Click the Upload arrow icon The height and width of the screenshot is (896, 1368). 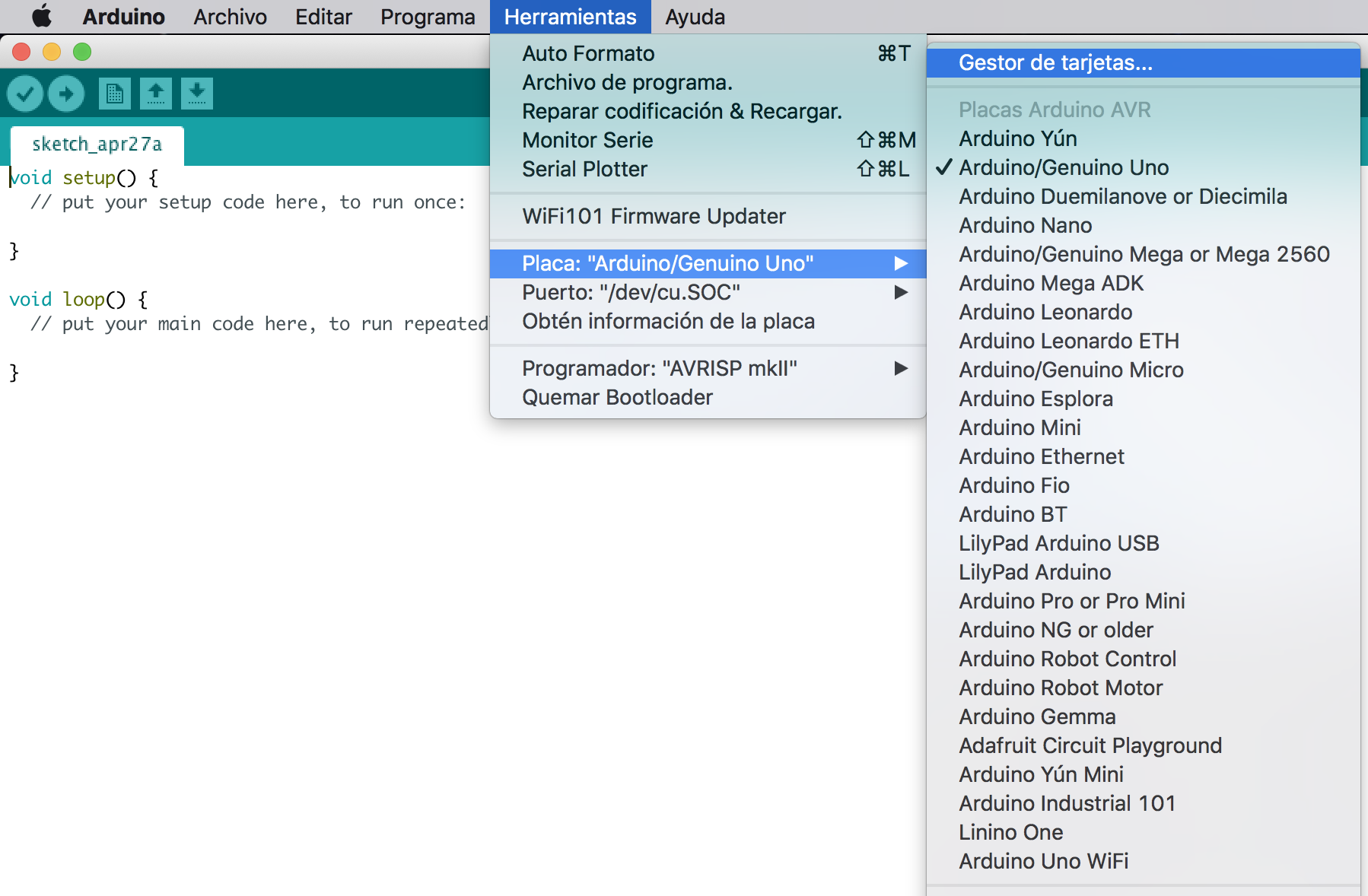click(66, 94)
